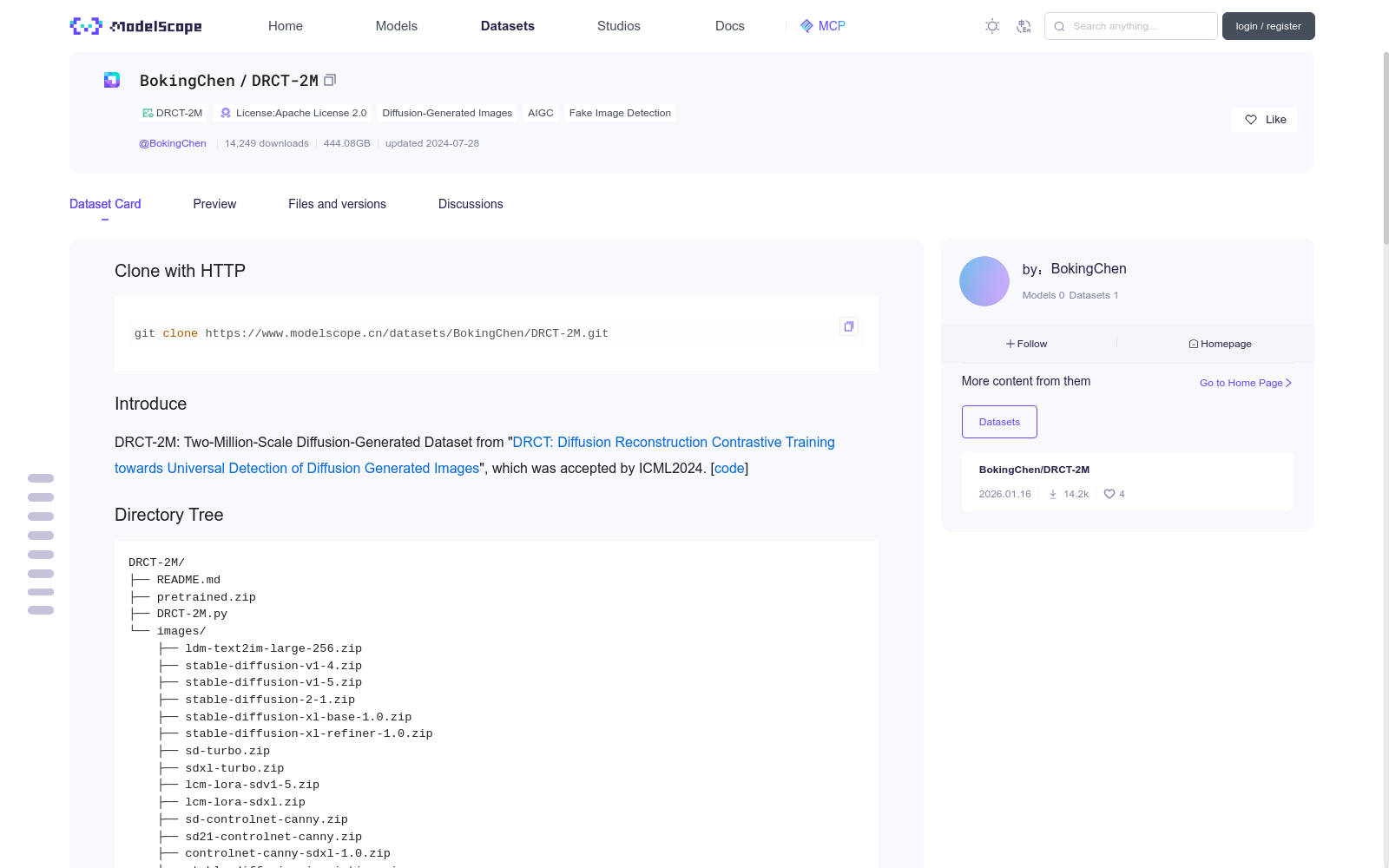Click the dataset avatar icon beside the title
Screen dimensions: 1389x868
click(112, 80)
